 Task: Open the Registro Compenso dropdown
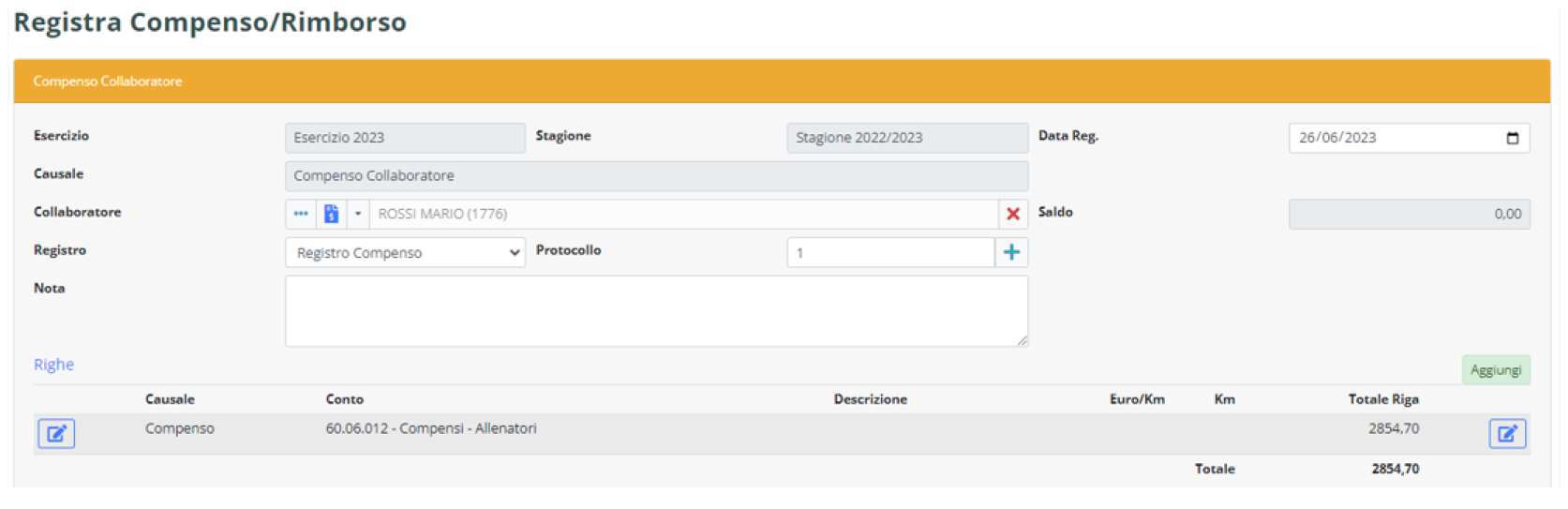pyautogui.click(x=405, y=252)
